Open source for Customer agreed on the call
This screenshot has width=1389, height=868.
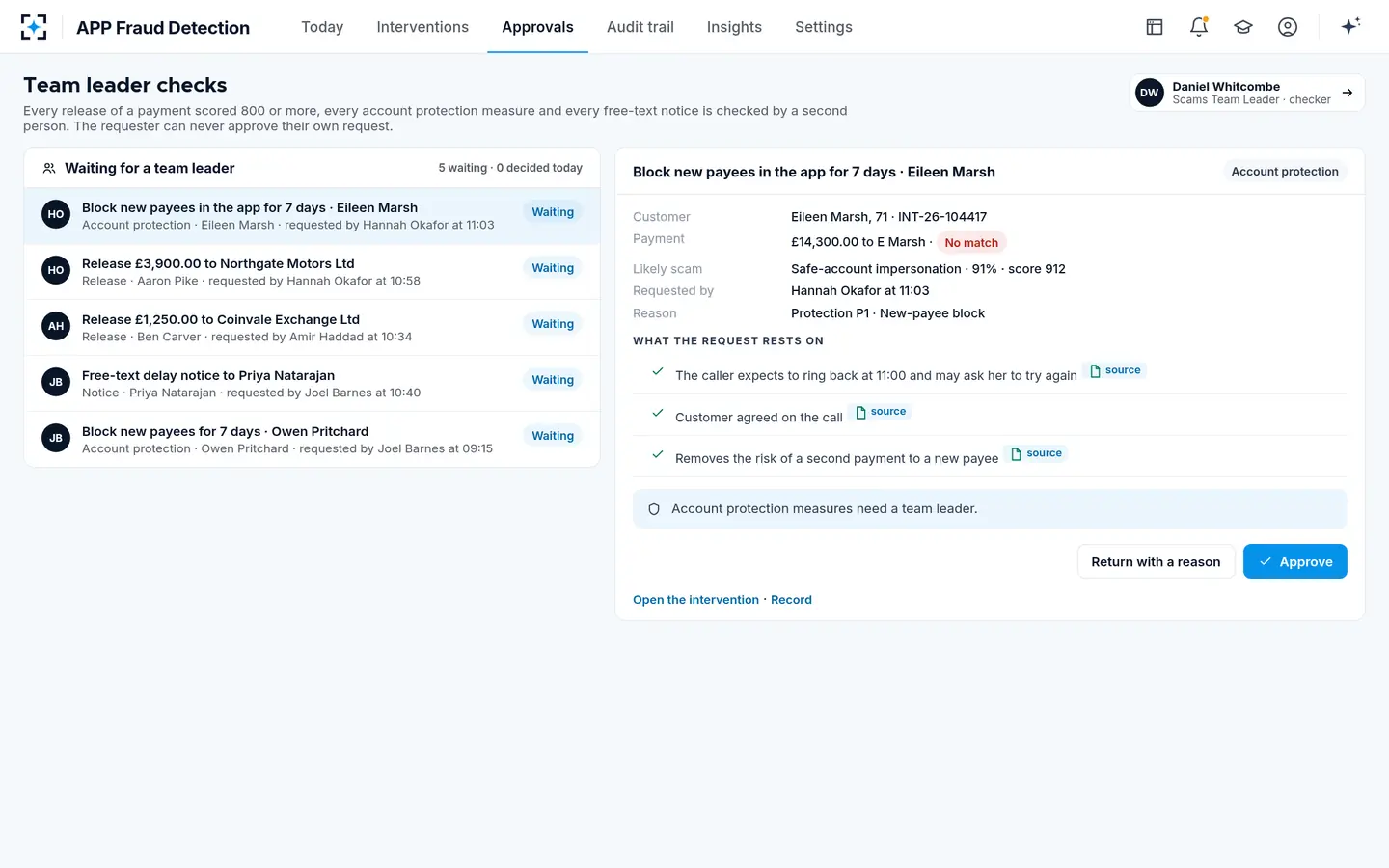[881, 412]
